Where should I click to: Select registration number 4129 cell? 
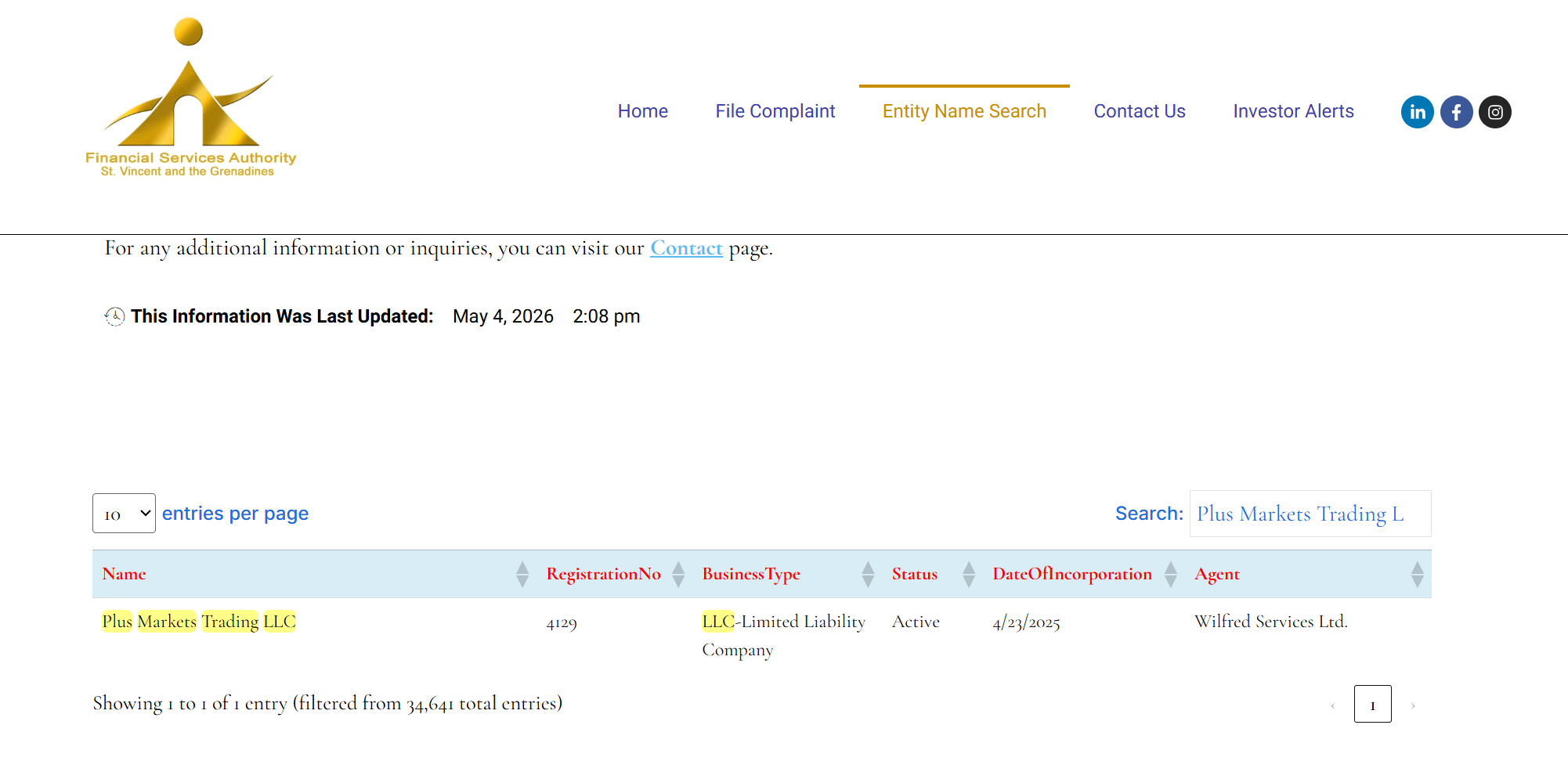coord(562,622)
